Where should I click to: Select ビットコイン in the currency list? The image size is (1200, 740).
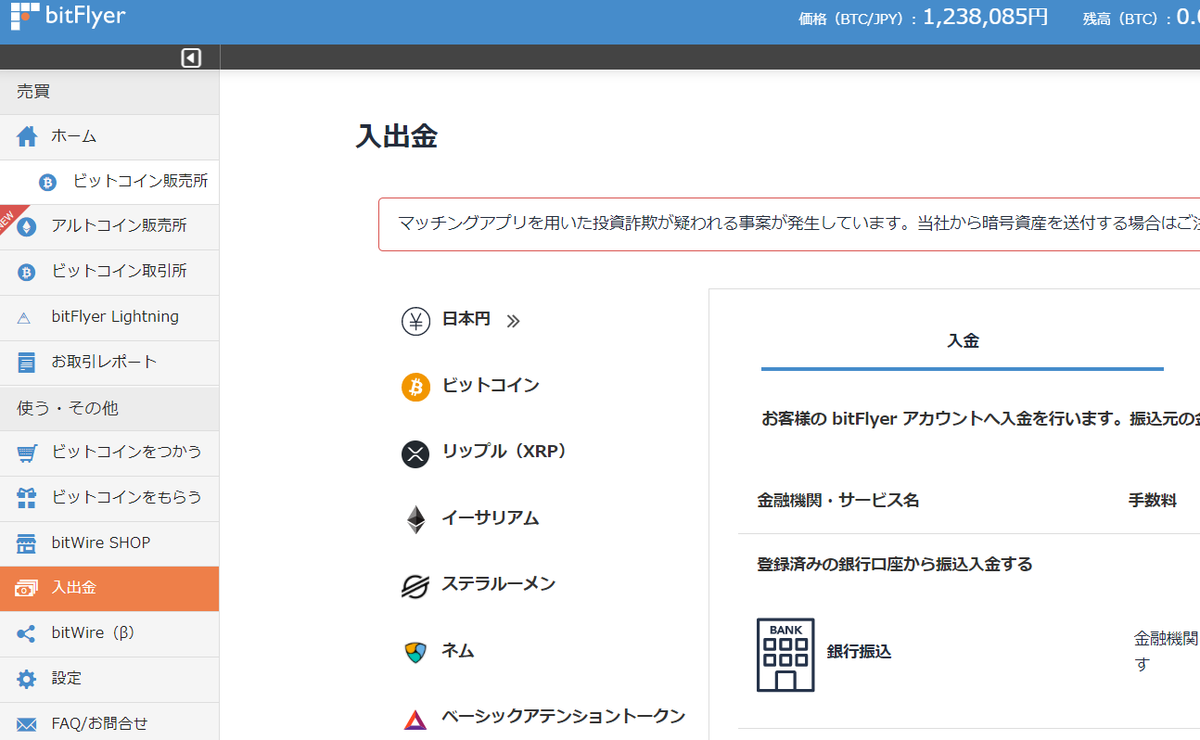[x=490, y=386]
